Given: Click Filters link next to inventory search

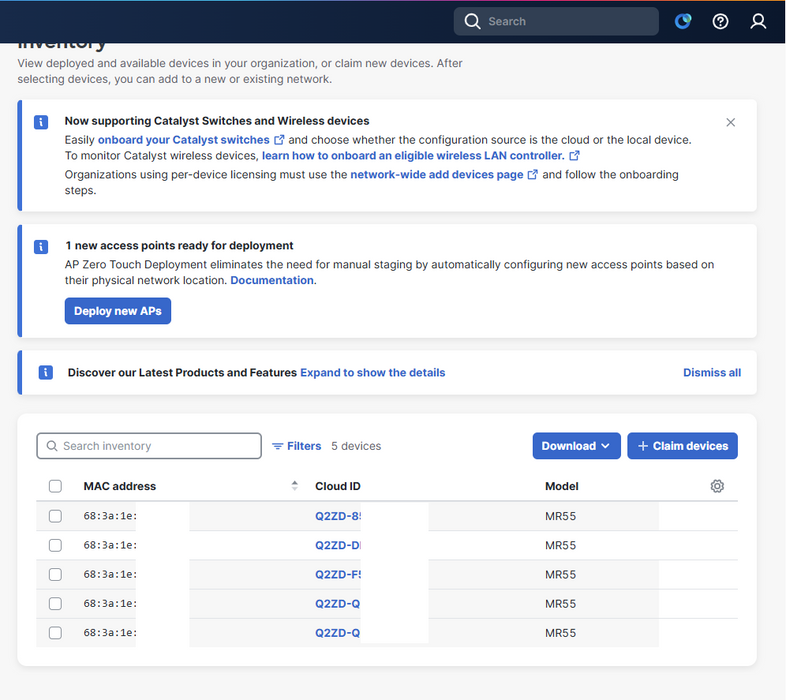Looking at the screenshot, I should [296, 446].
